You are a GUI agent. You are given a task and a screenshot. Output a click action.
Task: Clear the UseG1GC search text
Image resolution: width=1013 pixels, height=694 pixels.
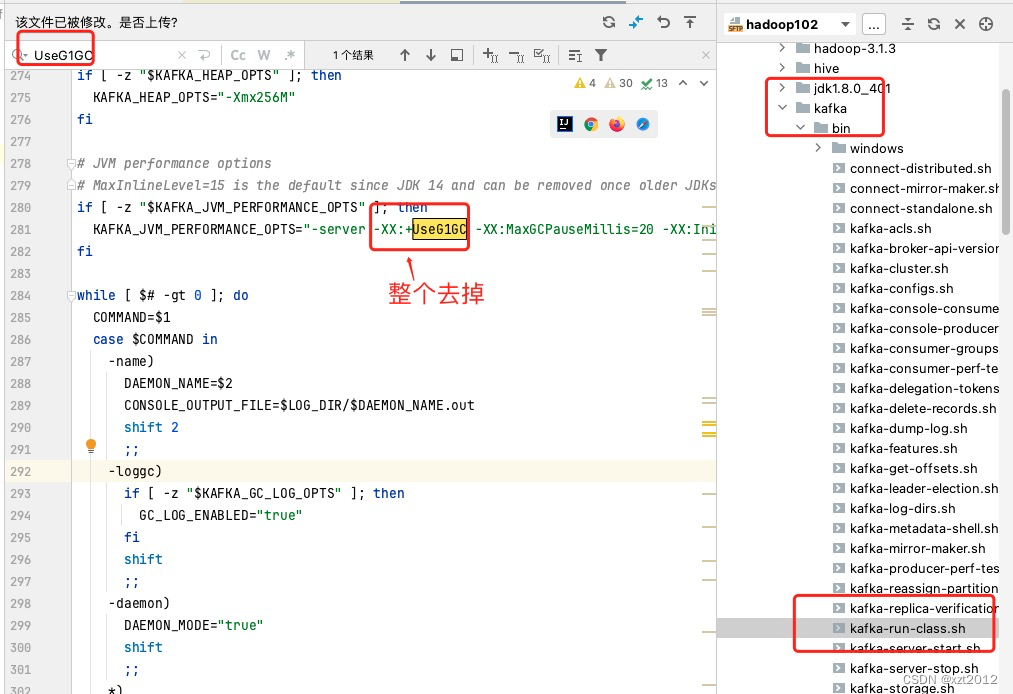coord(182,56)
